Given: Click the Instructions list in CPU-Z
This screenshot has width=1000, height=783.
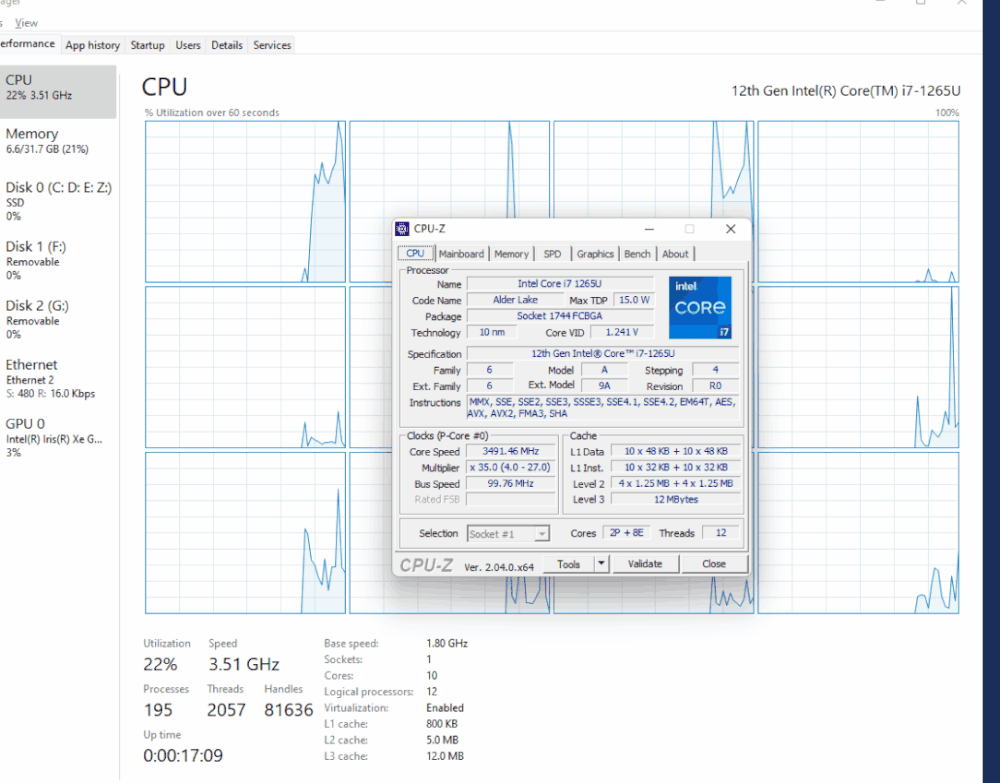Looking at the screenshot, I should [x=603, y=407].
